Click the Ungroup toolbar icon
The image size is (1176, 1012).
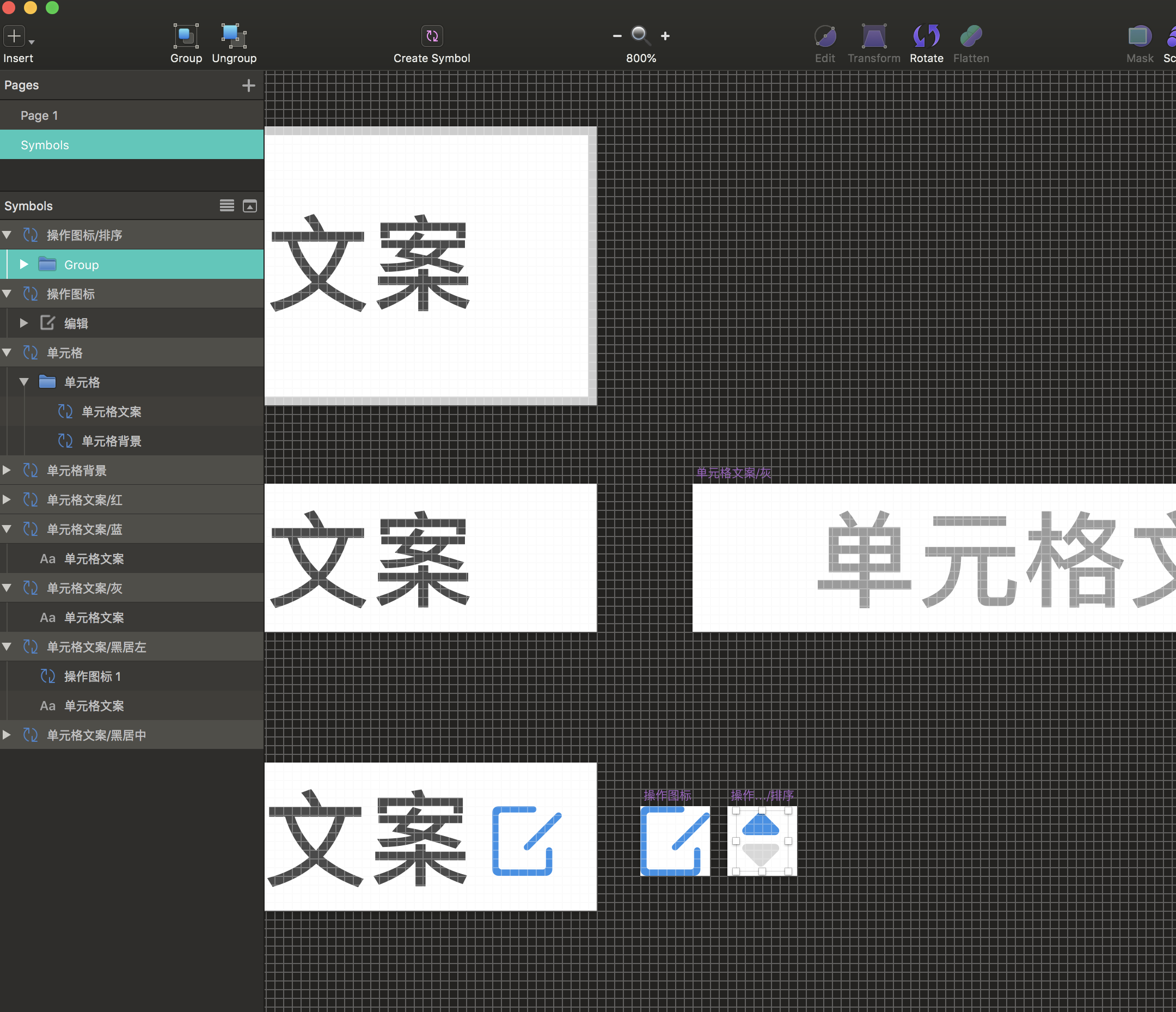(233, 36)
